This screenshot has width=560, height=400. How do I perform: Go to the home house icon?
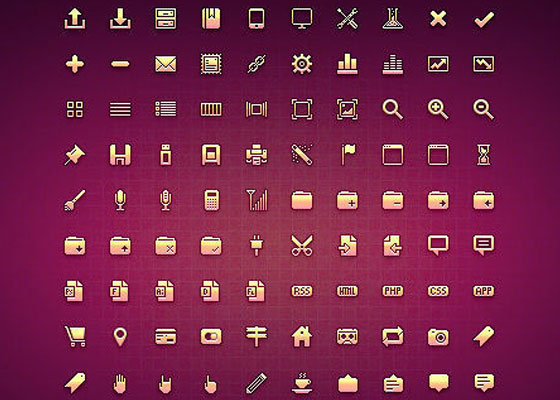pyautogui.click(x=302, y=336)
